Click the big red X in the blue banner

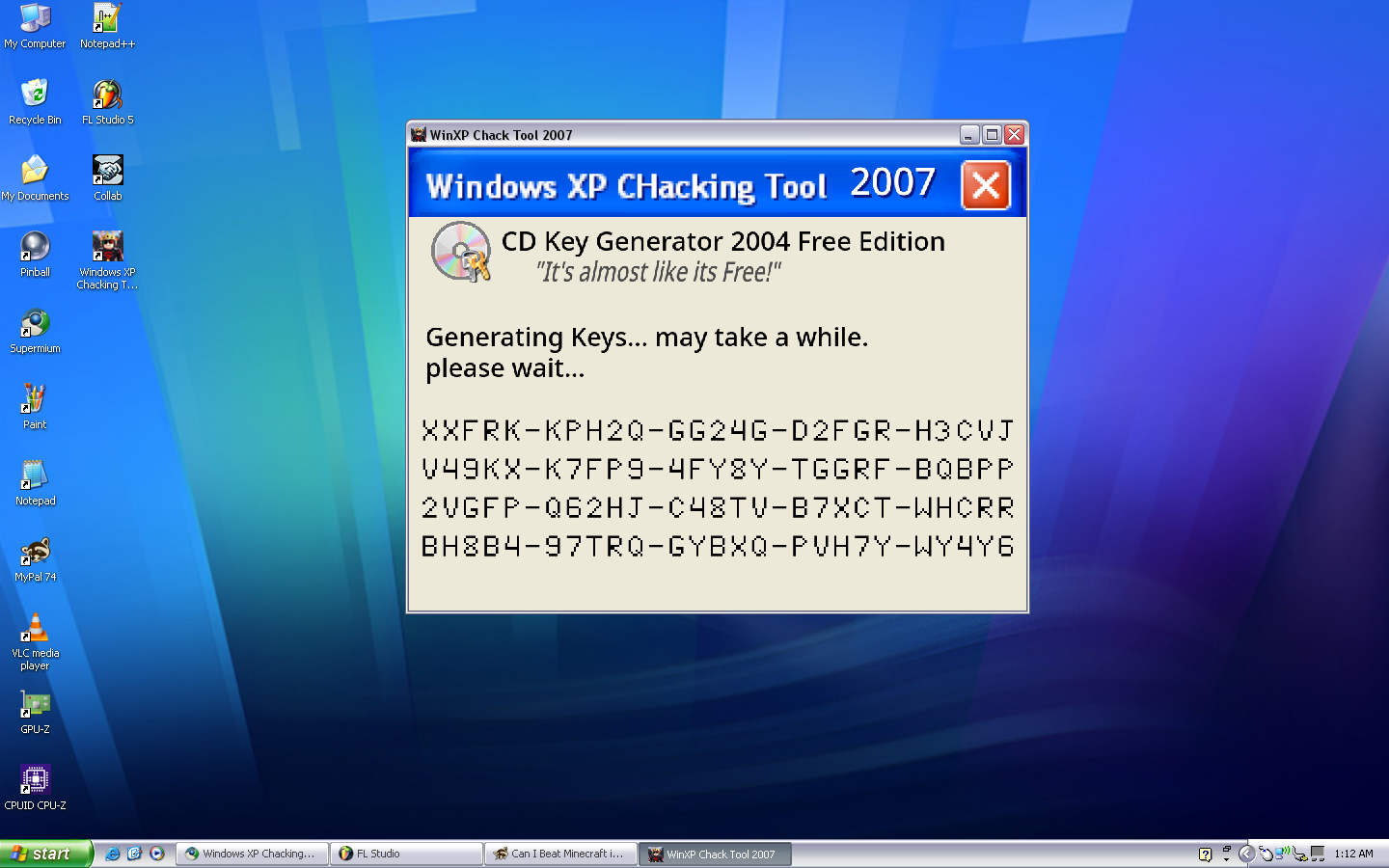(x=985, y=185)
